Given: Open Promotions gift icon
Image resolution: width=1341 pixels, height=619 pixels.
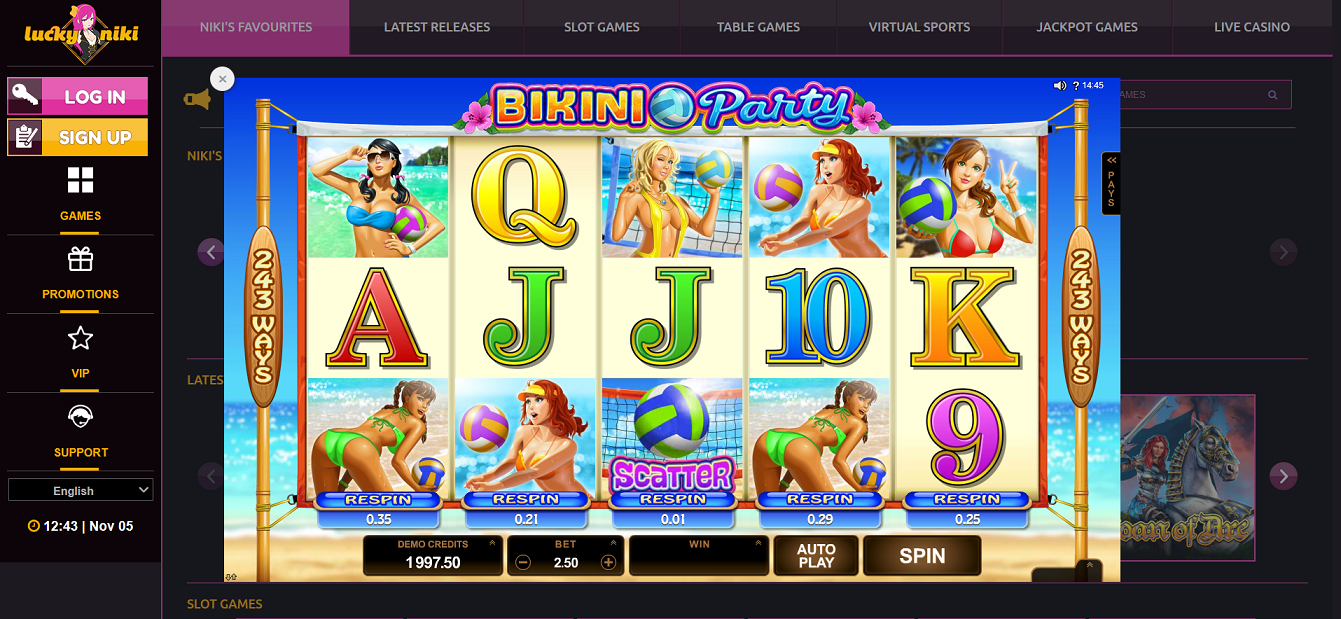Looking at the screenshot, I should (x=80, y=259).
